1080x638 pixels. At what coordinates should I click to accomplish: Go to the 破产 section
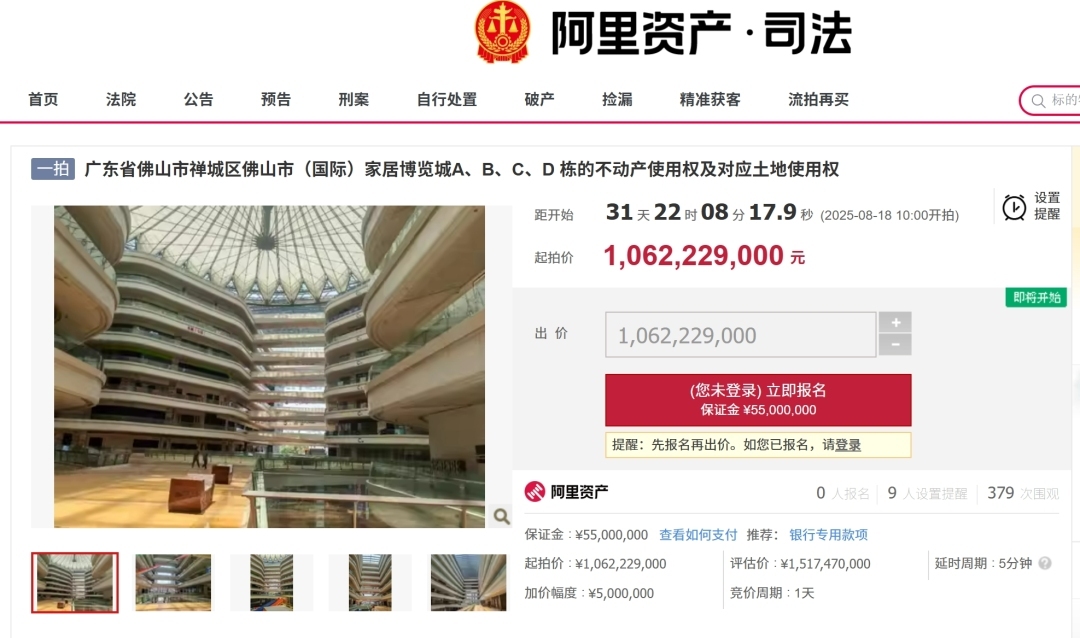539,99
